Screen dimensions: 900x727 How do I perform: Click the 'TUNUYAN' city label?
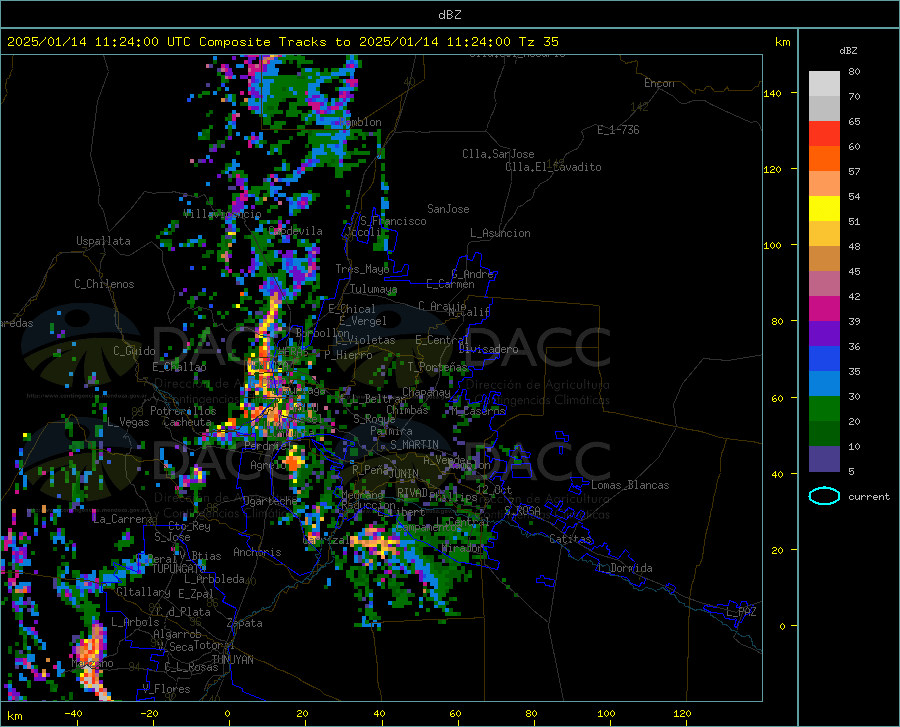tap(232, 660)
